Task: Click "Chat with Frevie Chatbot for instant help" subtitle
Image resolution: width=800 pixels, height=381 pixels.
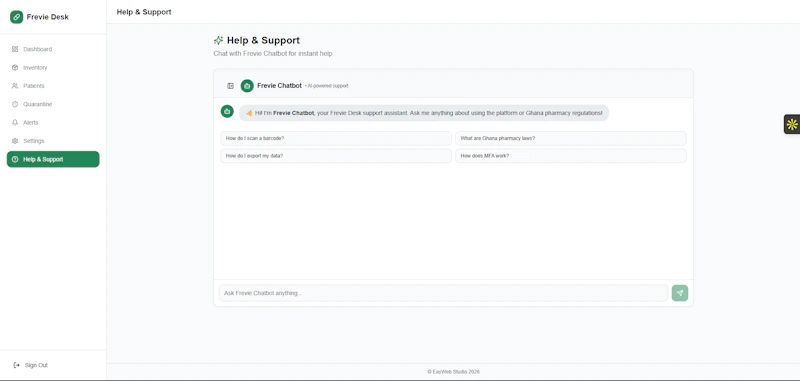Action: pos(273,54)
